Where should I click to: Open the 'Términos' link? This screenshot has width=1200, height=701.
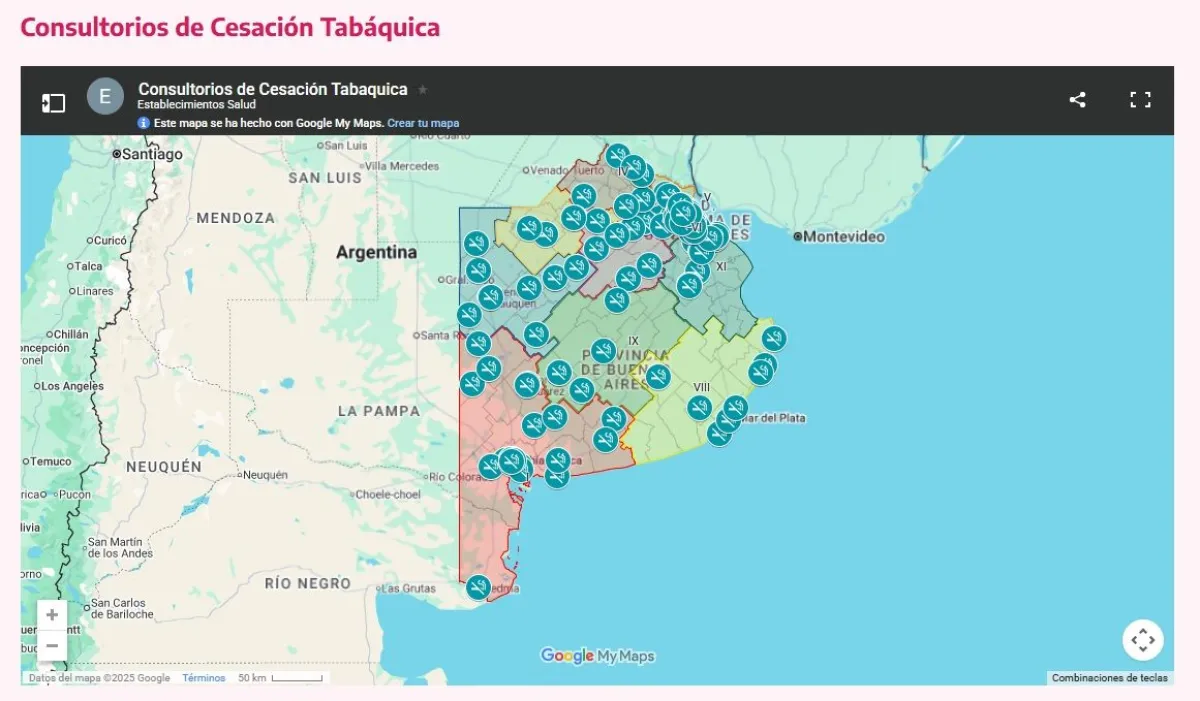click(204, 678)
